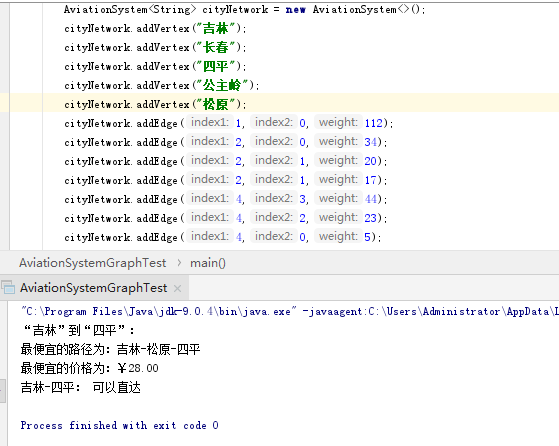
Task: Click the console price line ￥28.00
Action: pyautogui.click(x=89, y=368)
